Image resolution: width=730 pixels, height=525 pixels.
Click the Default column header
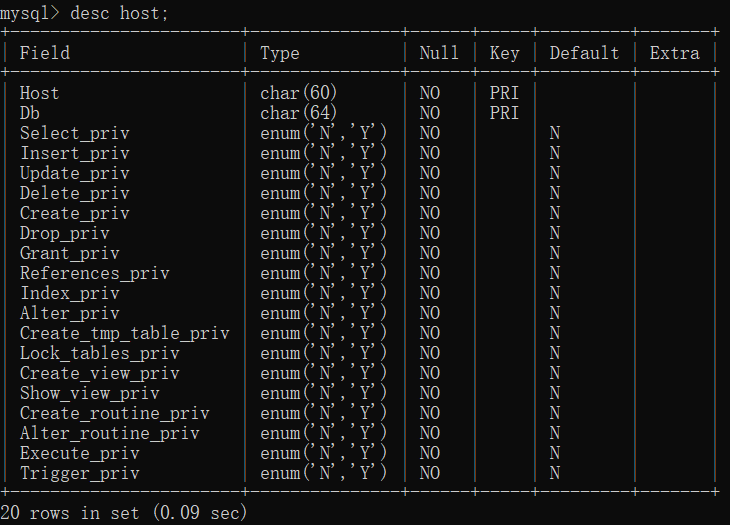584,53
